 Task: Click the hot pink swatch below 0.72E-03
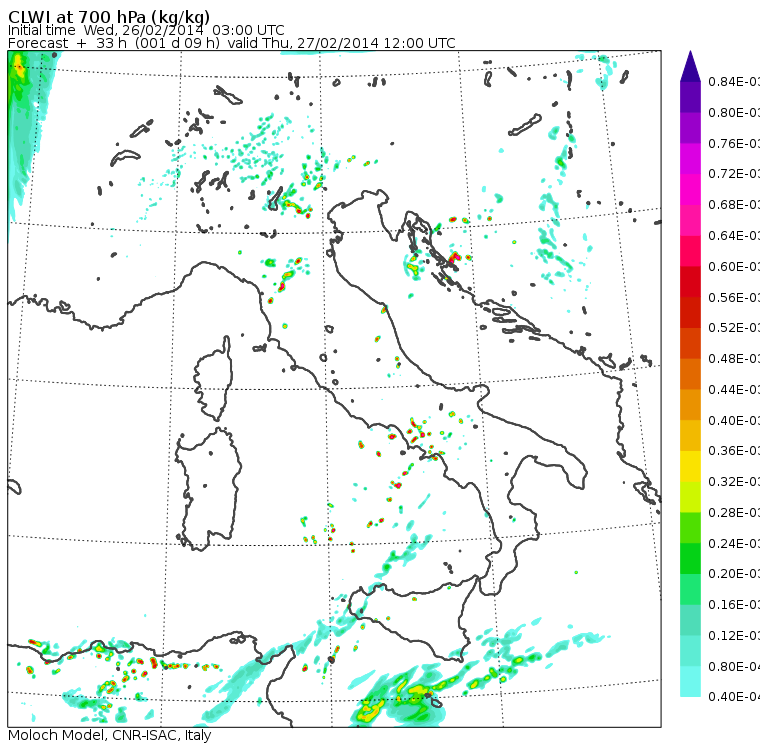pos(690,189)
